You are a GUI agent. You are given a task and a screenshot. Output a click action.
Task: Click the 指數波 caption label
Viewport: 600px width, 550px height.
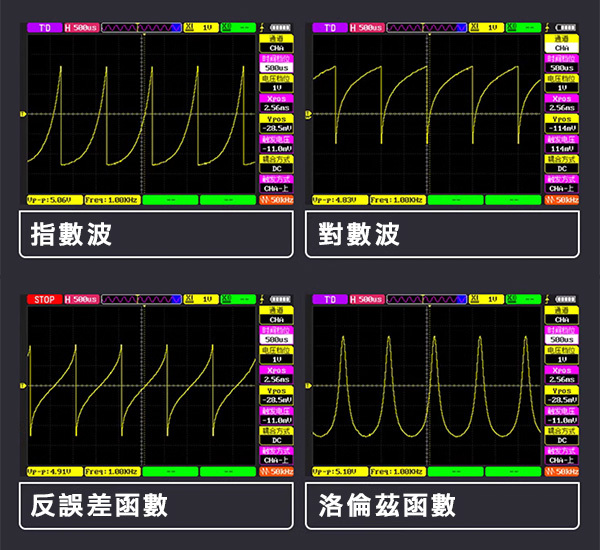click(72, 235)
